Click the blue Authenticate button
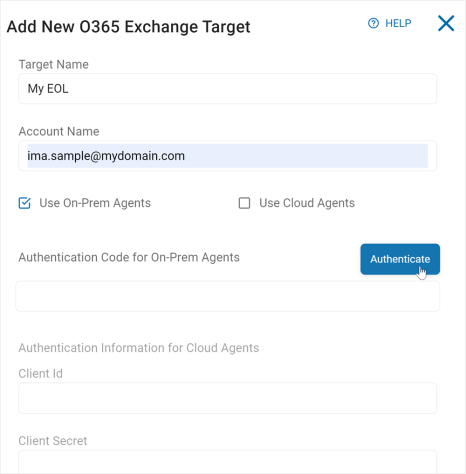This screenshot has height=474, width=466. pos(400,259)
